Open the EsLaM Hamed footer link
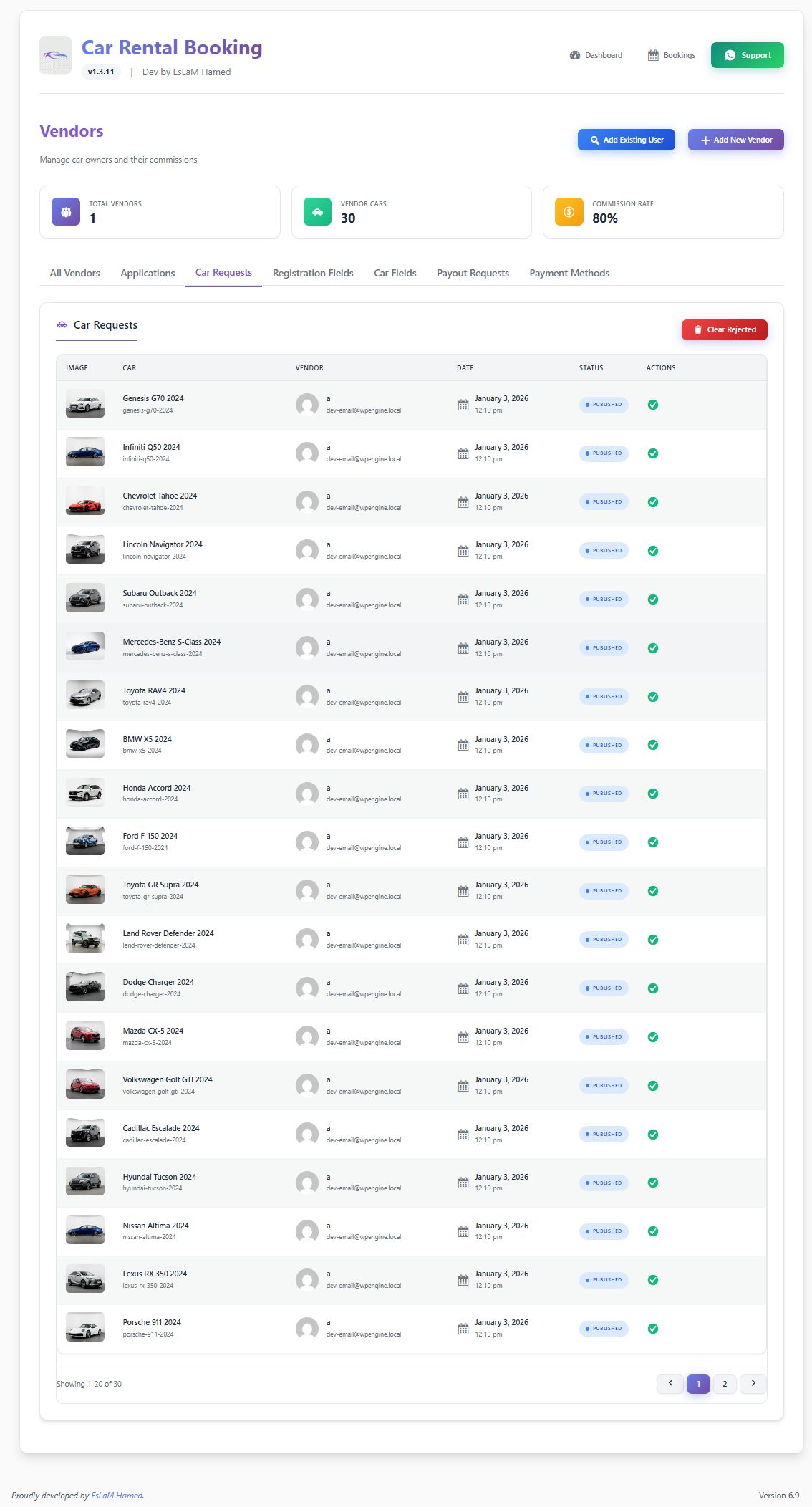This screenshot has height=1507, width=812. (117, 1496)
